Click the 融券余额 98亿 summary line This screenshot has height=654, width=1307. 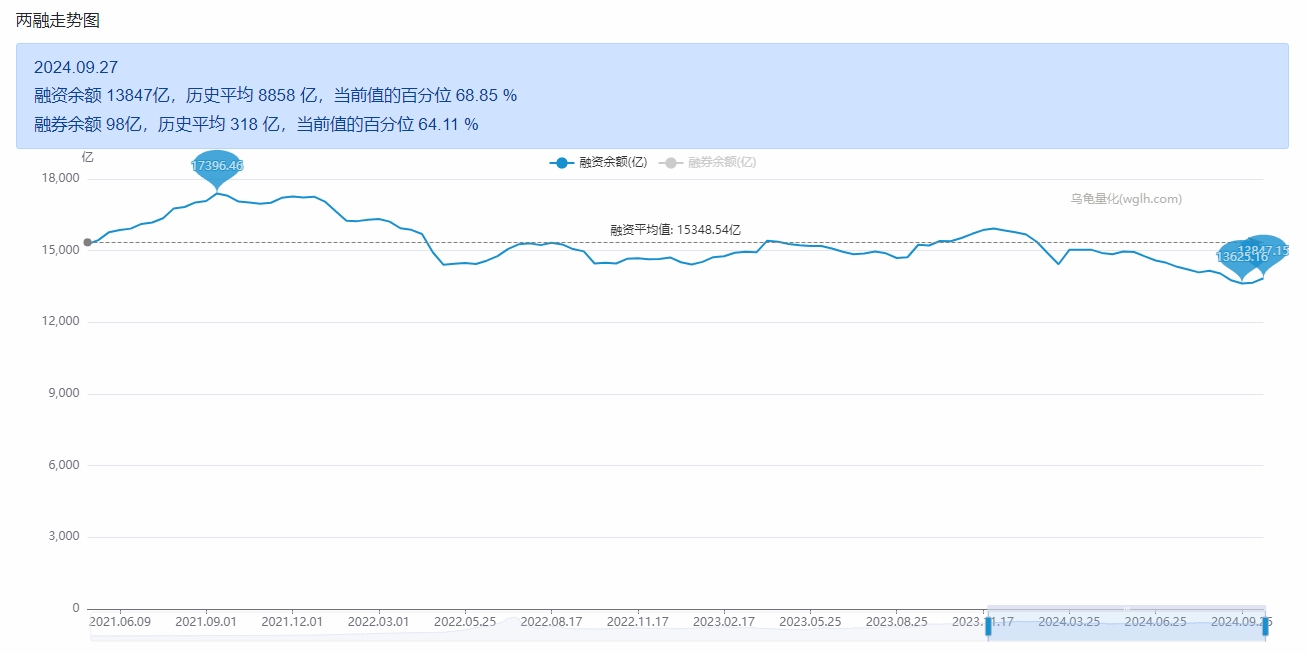tap(256, 124)
